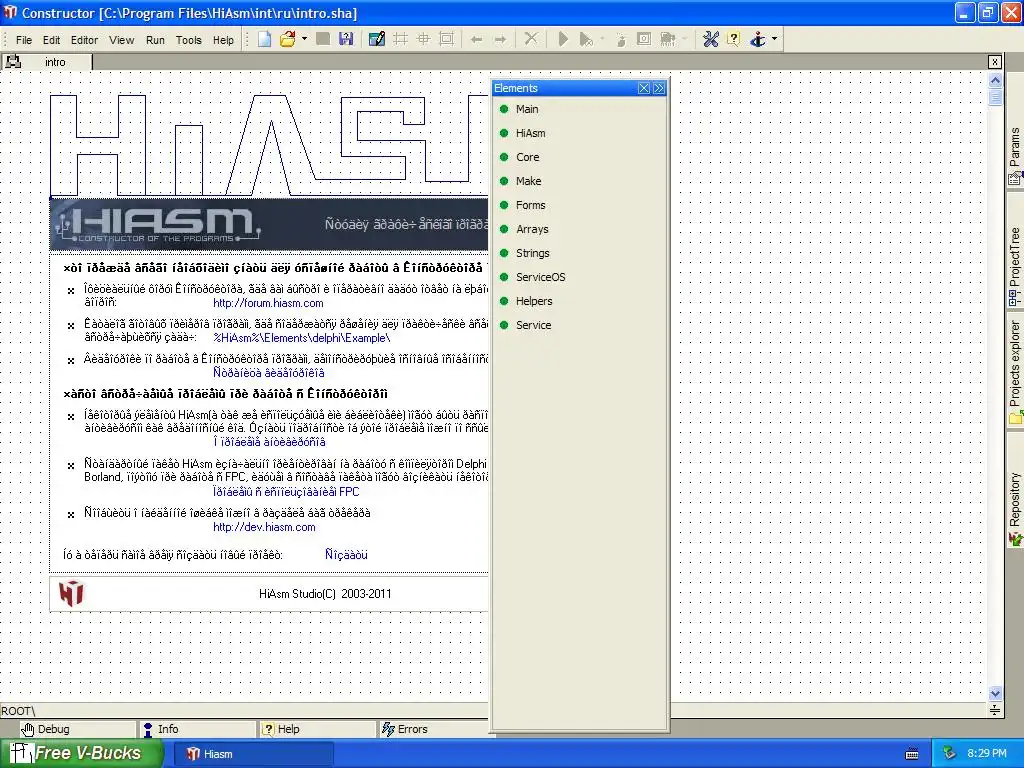Close the intro tab with the X button

coord(995,62)
